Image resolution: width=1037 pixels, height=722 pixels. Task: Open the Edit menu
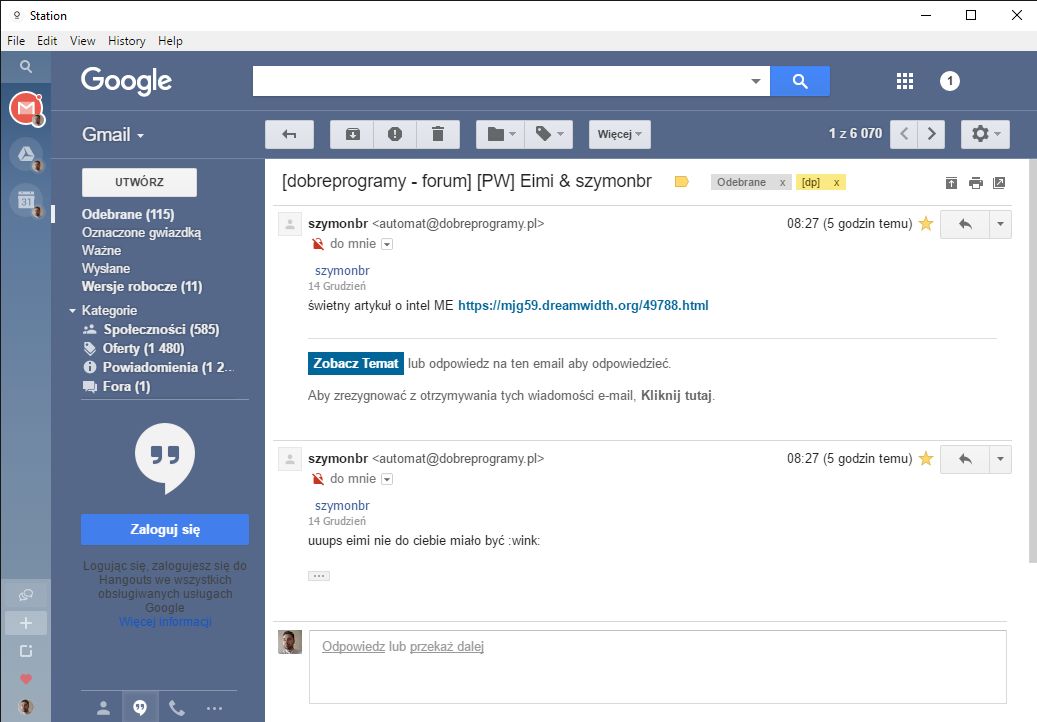click(x=47, y=41)
